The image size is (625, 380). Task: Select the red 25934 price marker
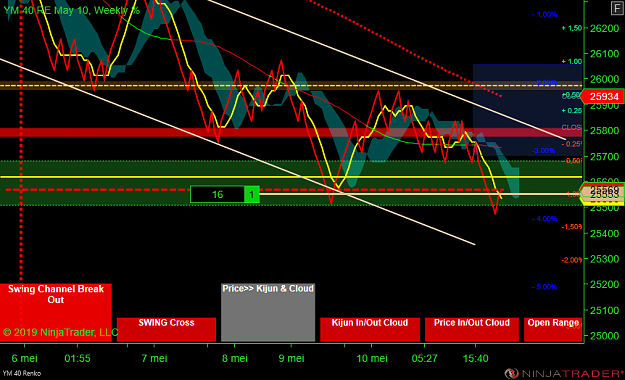coord(603,96)
